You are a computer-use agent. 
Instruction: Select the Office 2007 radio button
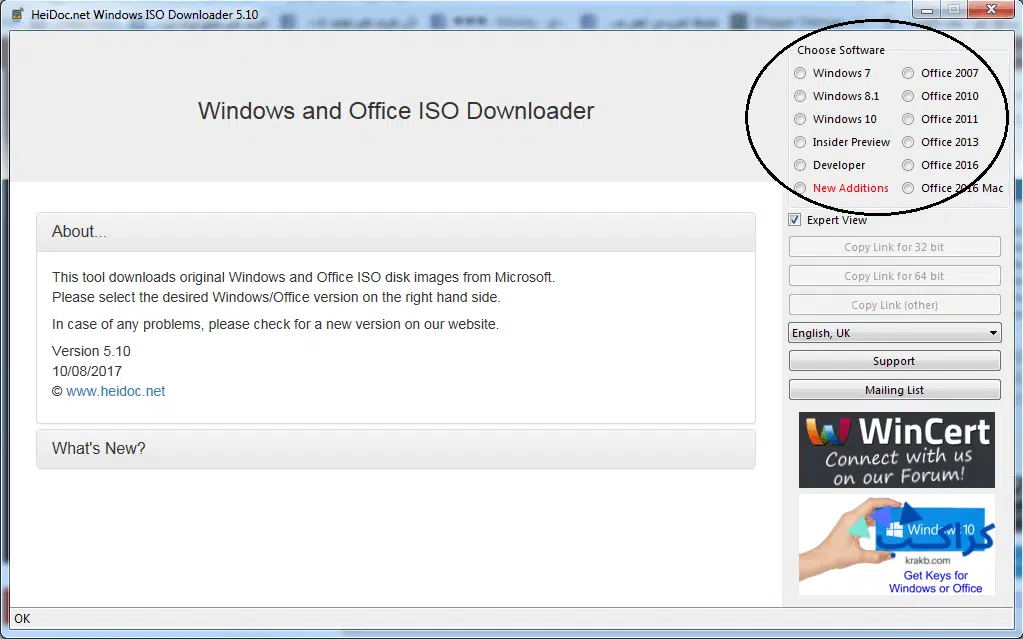[x=908, y=73]
